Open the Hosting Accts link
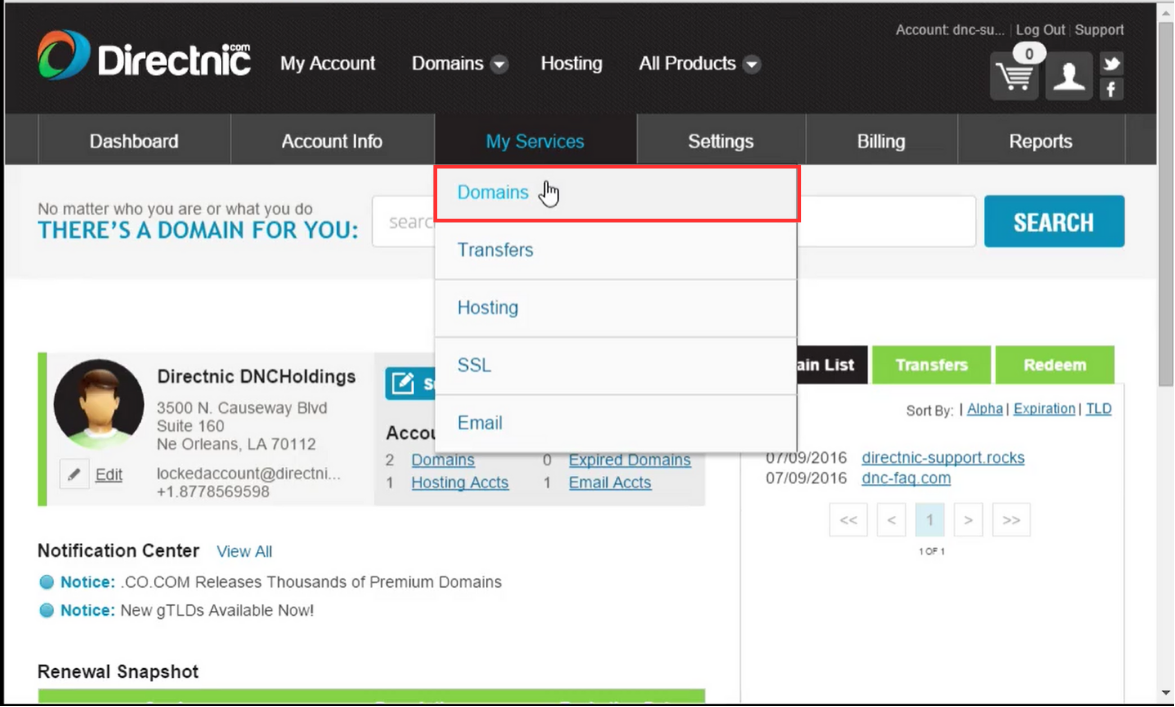Viewport: 1175px width, 707px height. pos(460,483)
